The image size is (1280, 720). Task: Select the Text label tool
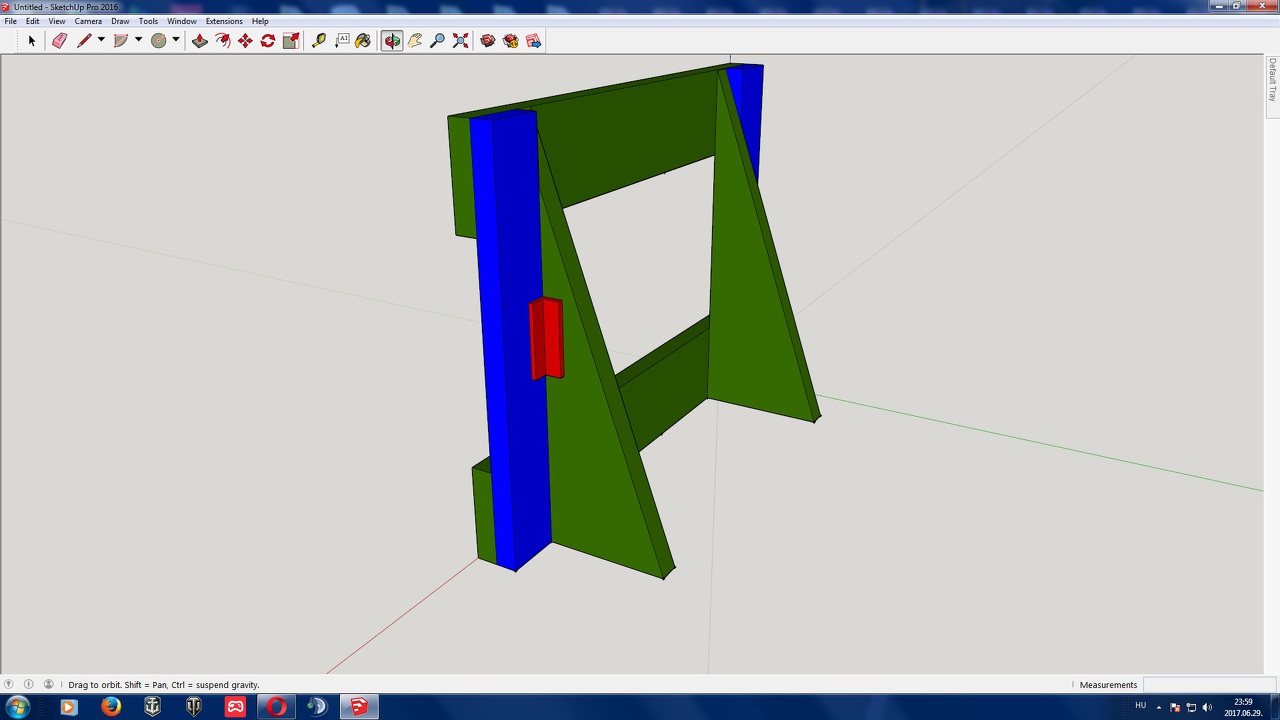(342, 41)
